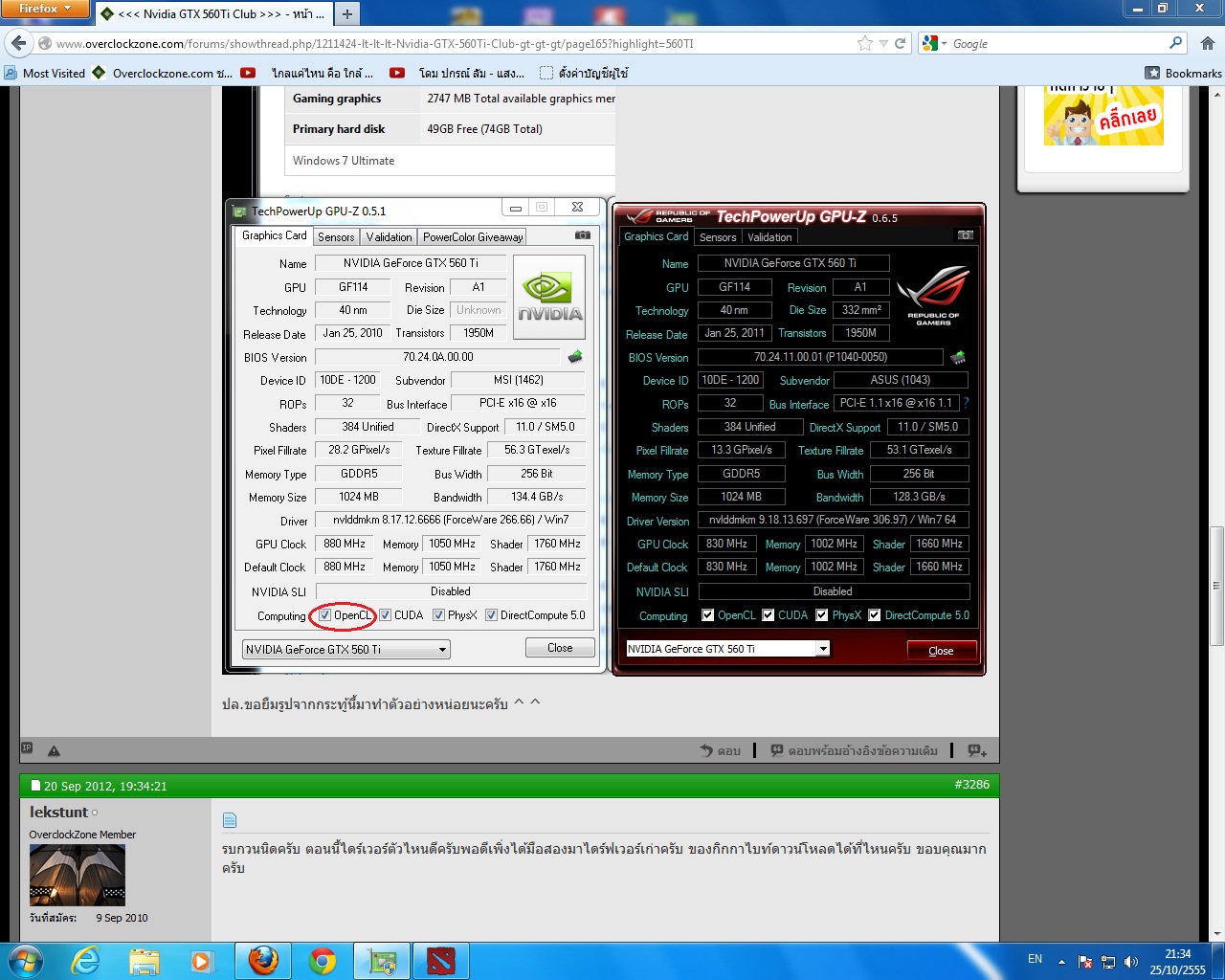
Task: Open the history dropdown arrow beside the bookmark star
Action: (x=883, y=43)
